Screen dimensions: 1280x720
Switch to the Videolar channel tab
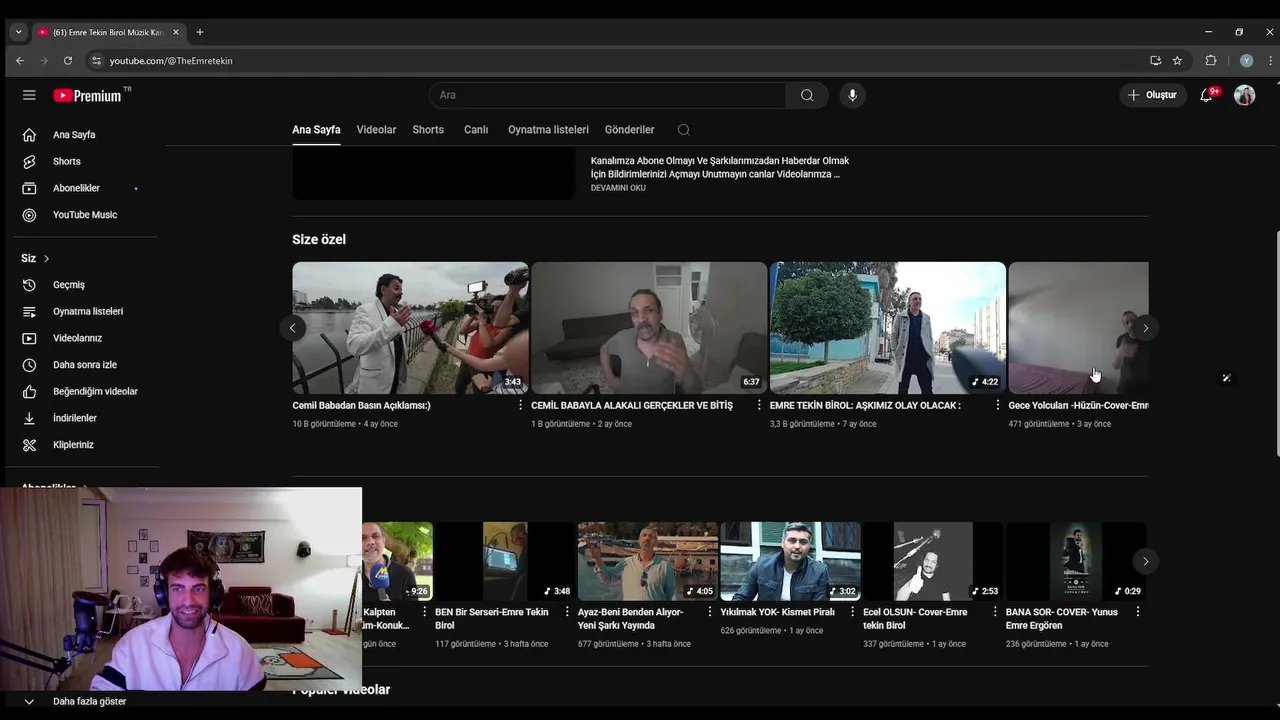click(376, 130)
